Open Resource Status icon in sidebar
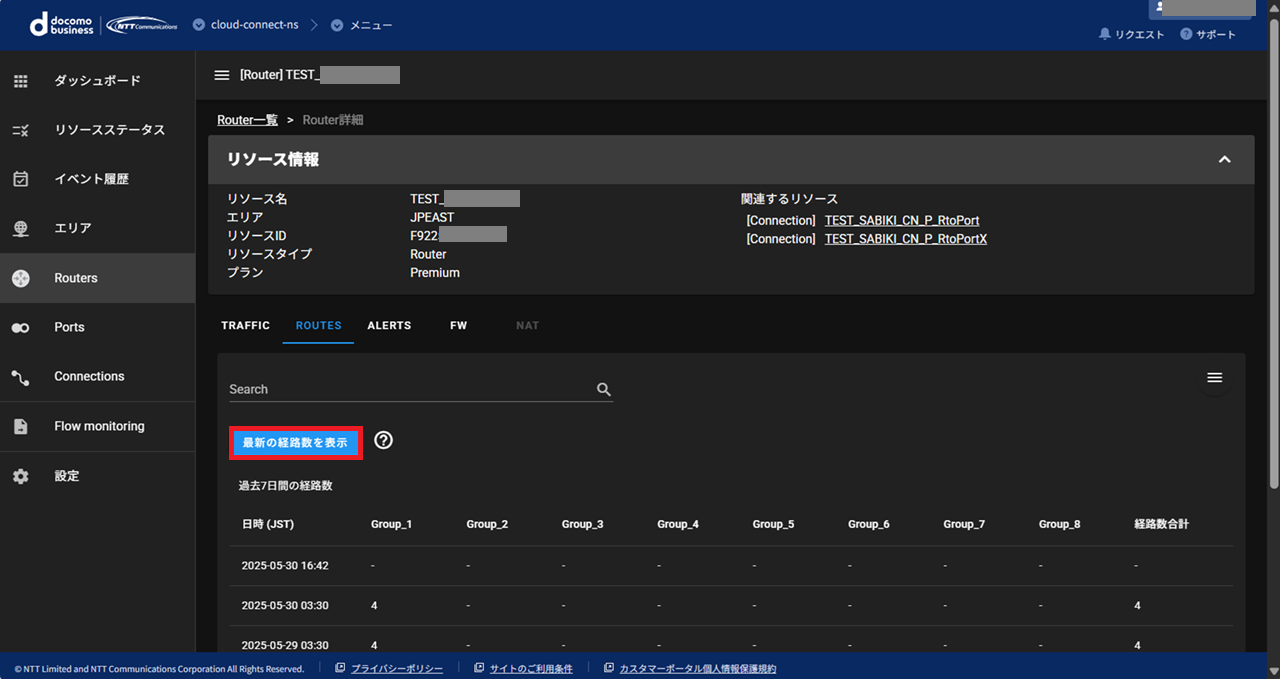The width and height of the screenshot is (1280, 679). 21,130
